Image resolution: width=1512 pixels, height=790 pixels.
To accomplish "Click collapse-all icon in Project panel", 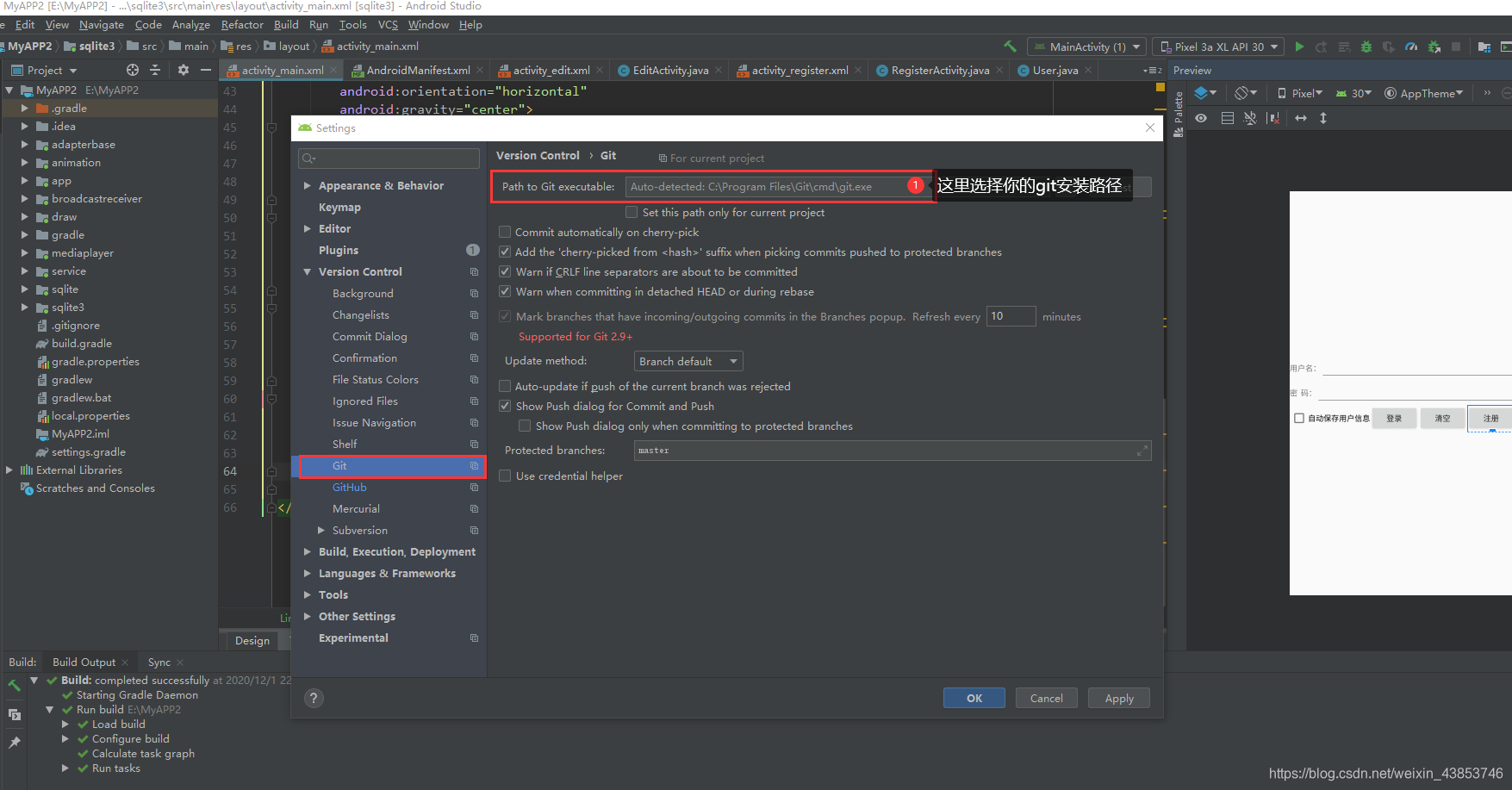I will 155,70.
